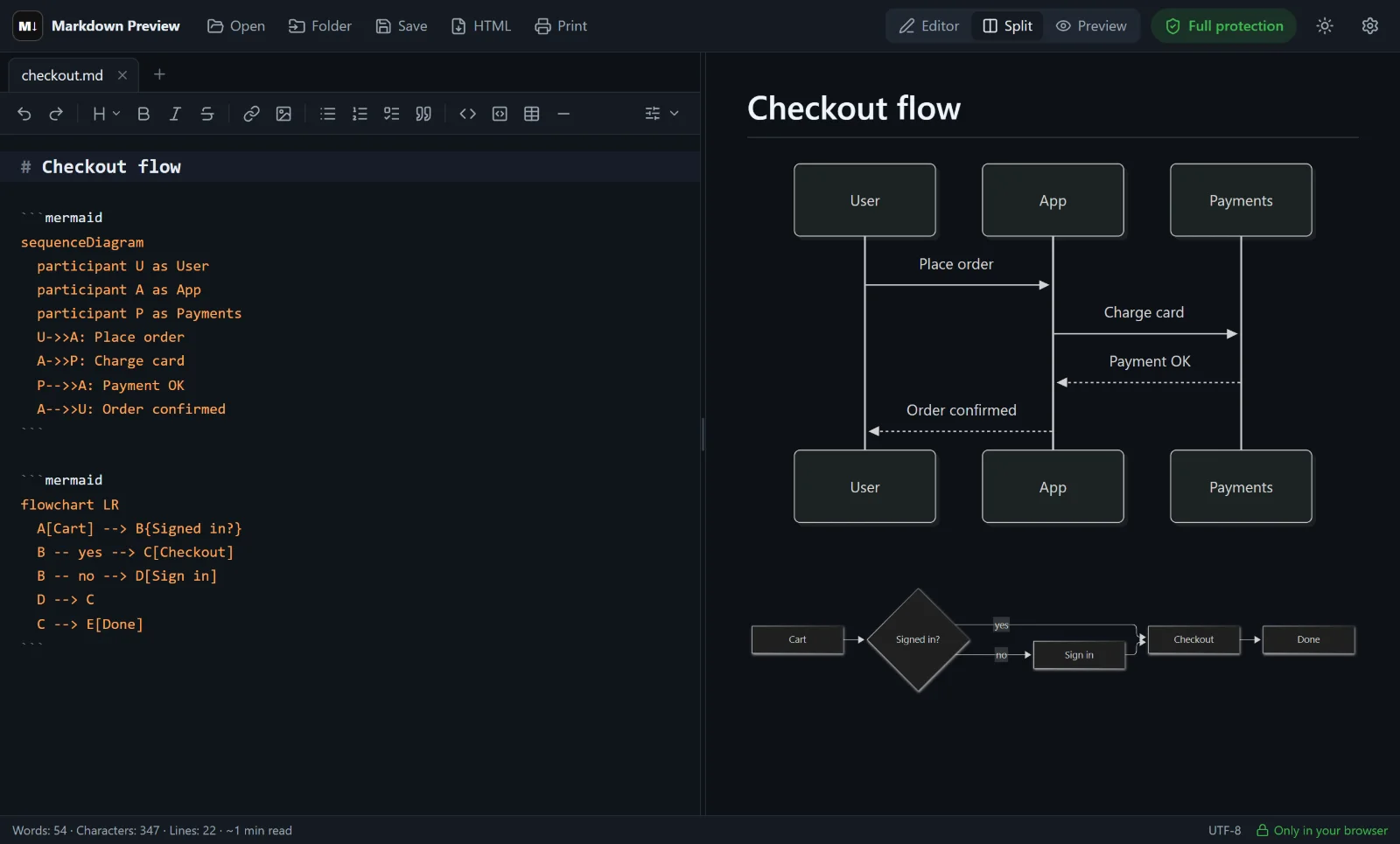Export to HTML
This screenshot has width=1400, height=844.
click(481, 26)
